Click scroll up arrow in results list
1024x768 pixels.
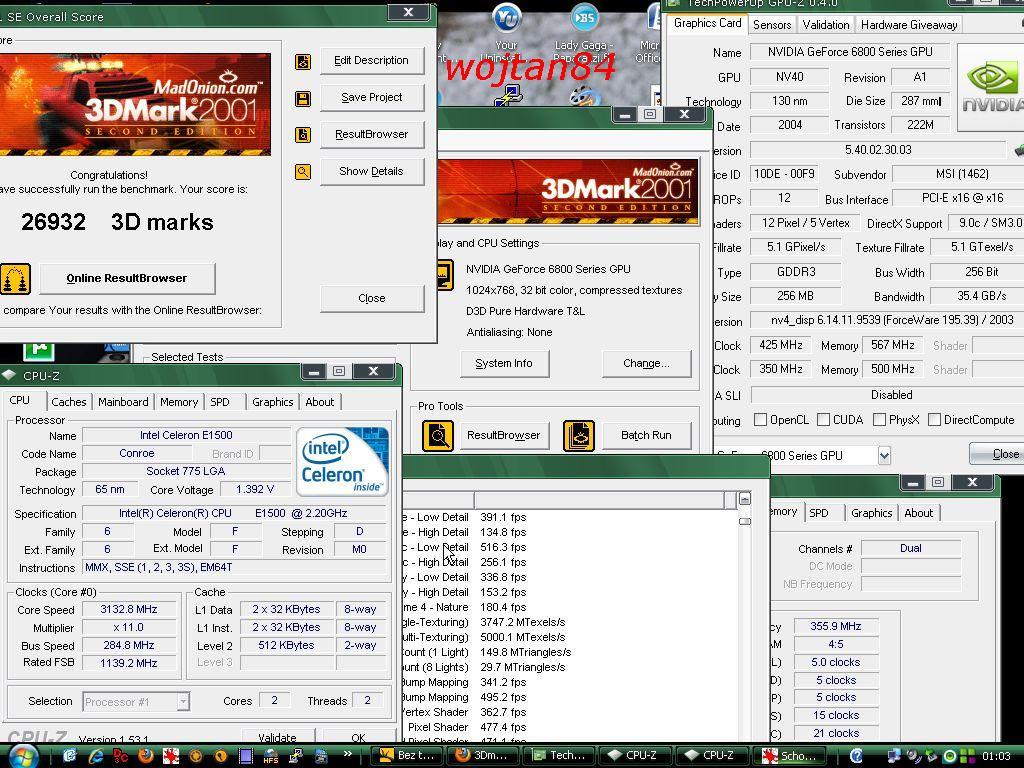pyautogui.click(x=744, y=500)
